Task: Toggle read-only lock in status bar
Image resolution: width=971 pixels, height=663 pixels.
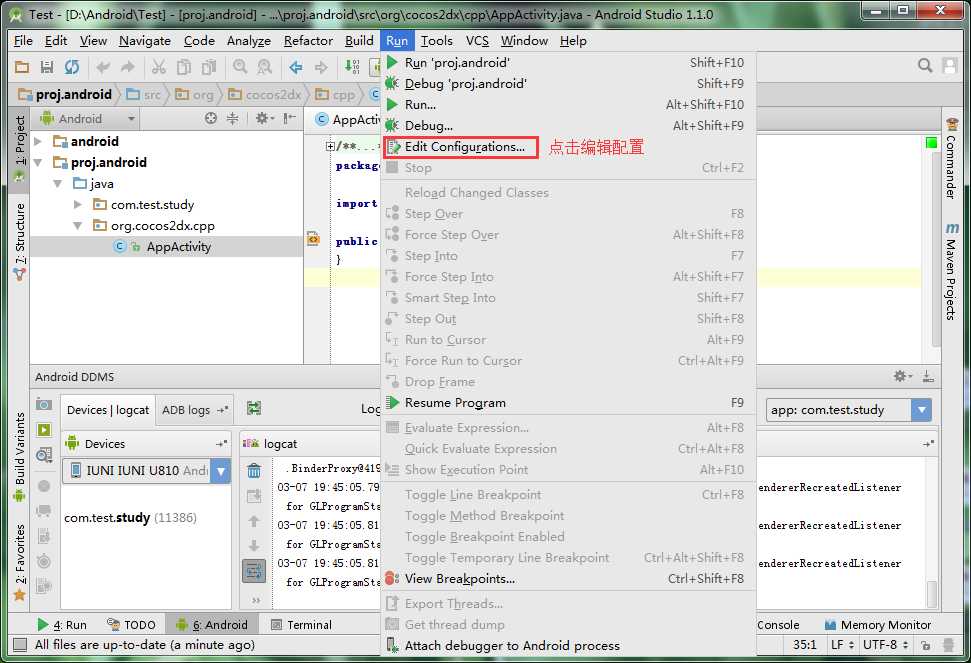Action: 925,645
